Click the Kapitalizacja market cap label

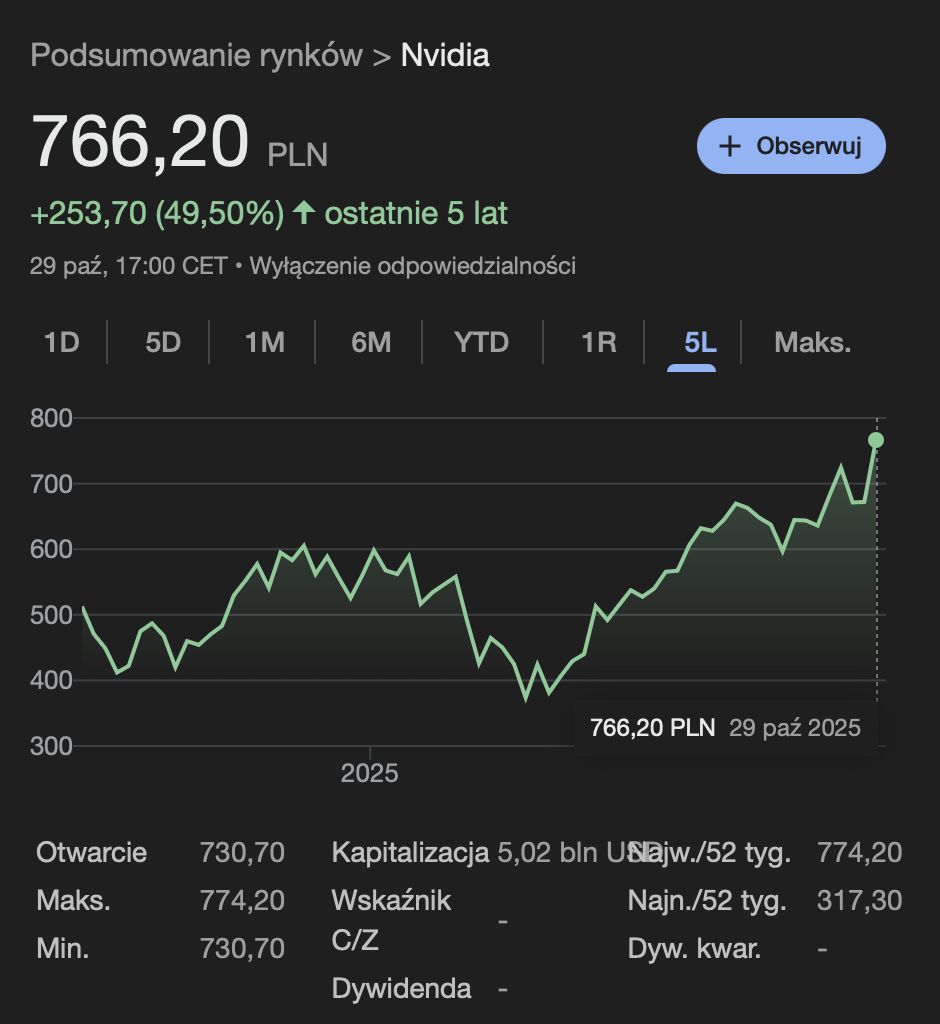(410, 853)
